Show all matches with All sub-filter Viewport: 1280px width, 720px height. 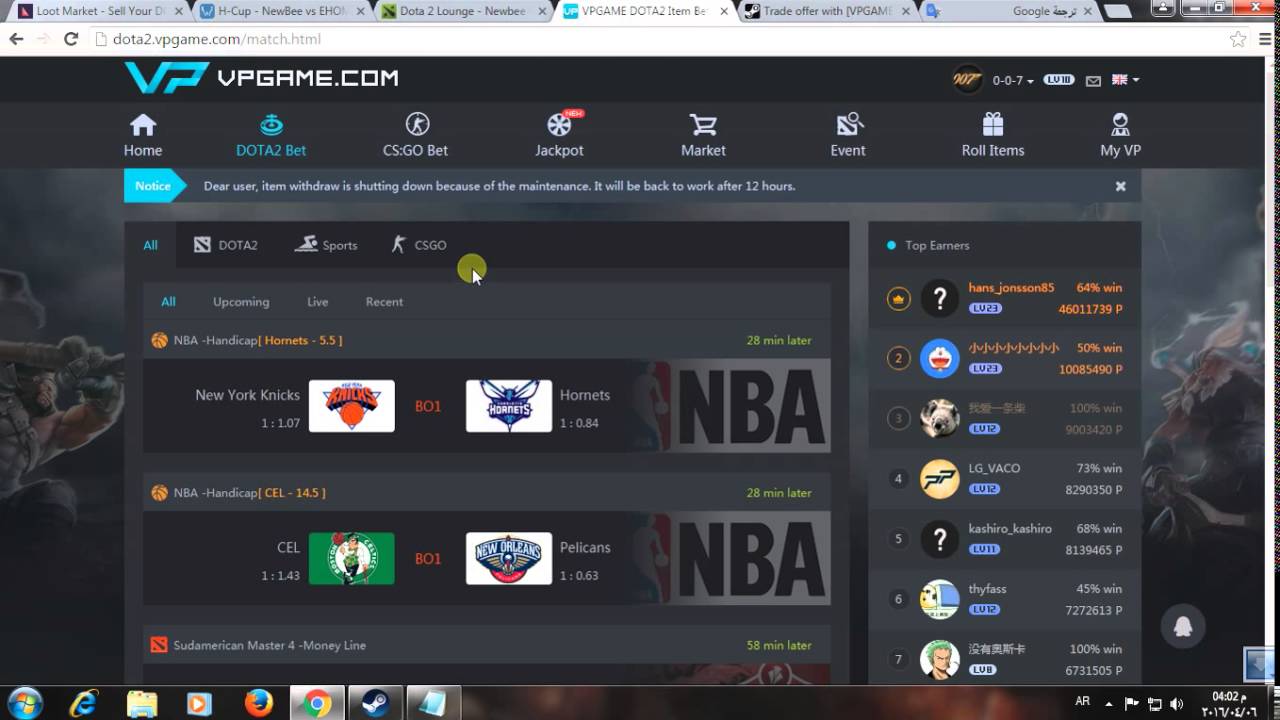[168, 302]
